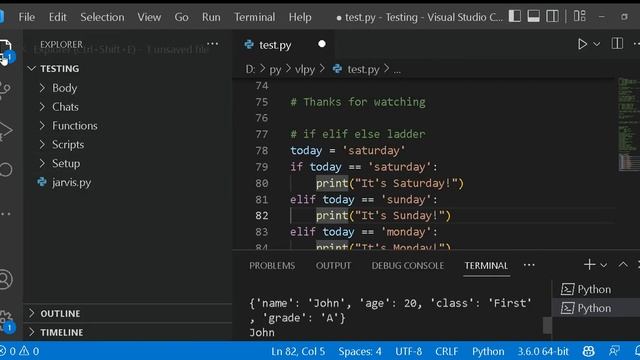Viewport: 640px width, 360px height.
Task: Maximize the panel with the up chevron
Action: point(623,265)
